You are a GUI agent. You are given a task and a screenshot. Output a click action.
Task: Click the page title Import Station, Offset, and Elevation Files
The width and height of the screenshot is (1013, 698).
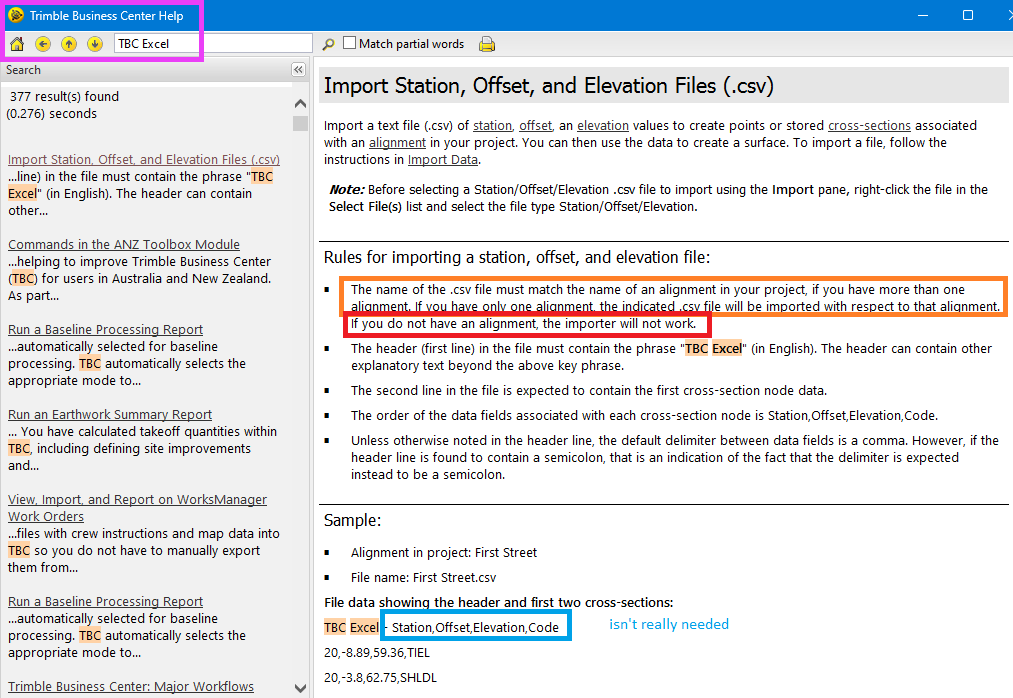[548, 85]
